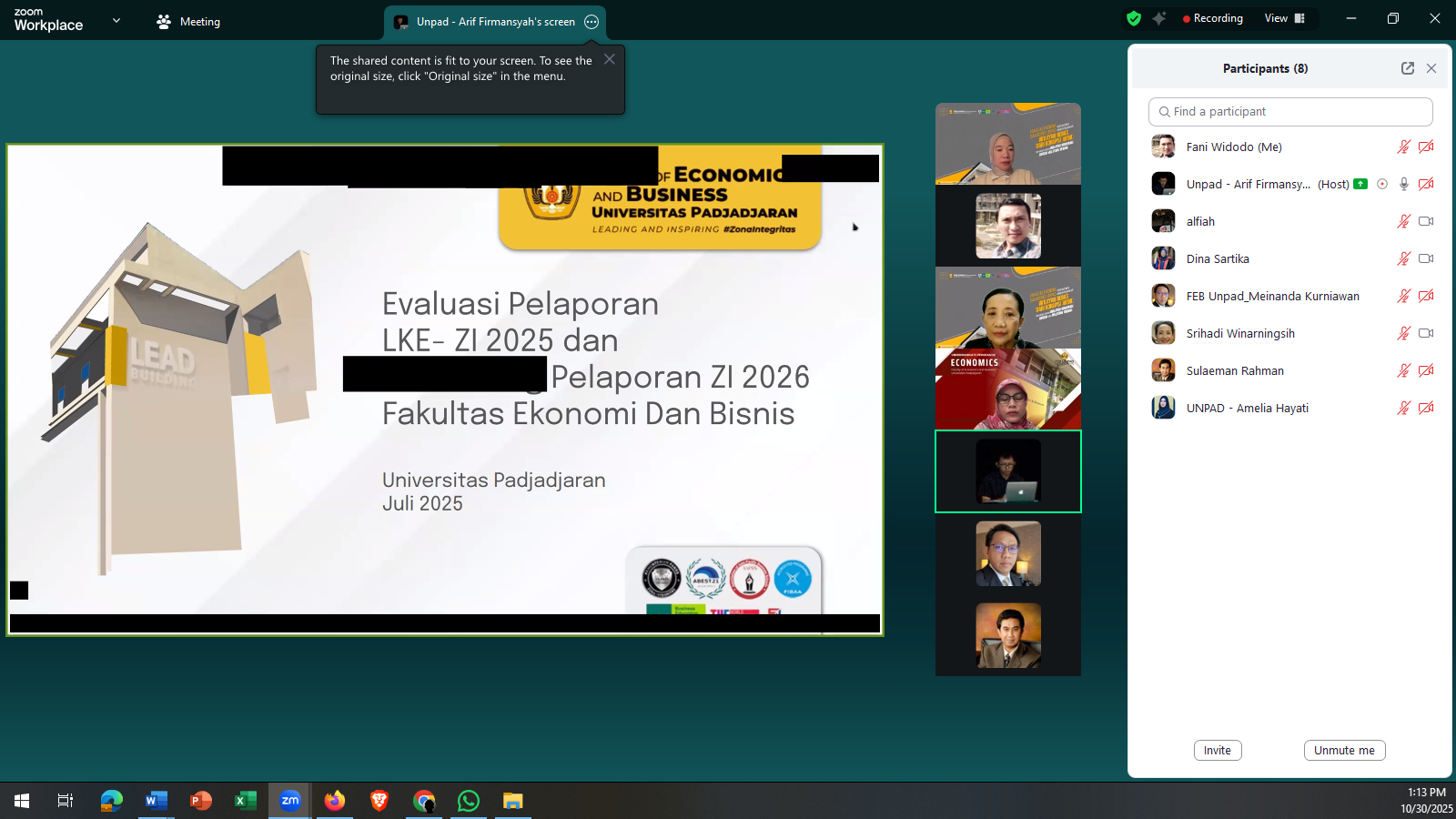Image resolution: width=1456 pixels, height=819 pixels.
Task: Open the View layout dropdown
Action: [1285, 18]
